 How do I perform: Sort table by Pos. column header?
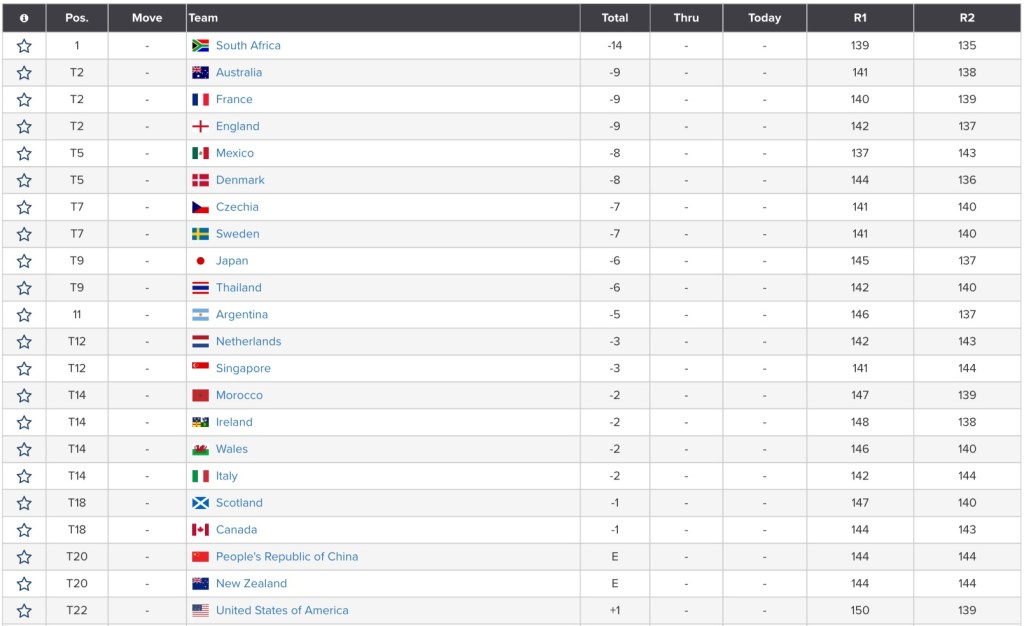(76, 18)
